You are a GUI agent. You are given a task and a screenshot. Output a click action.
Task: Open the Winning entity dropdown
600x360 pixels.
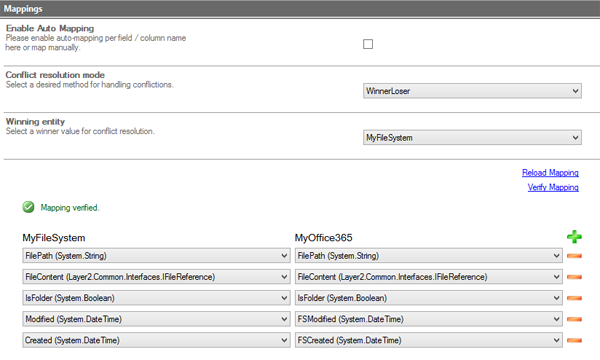472,137
